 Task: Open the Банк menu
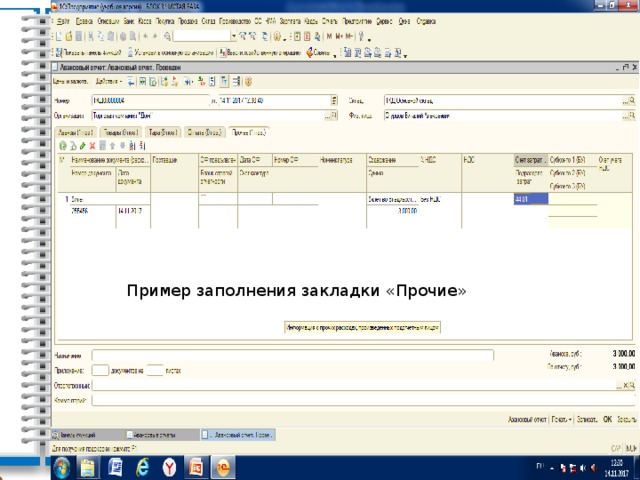(129, 21)
